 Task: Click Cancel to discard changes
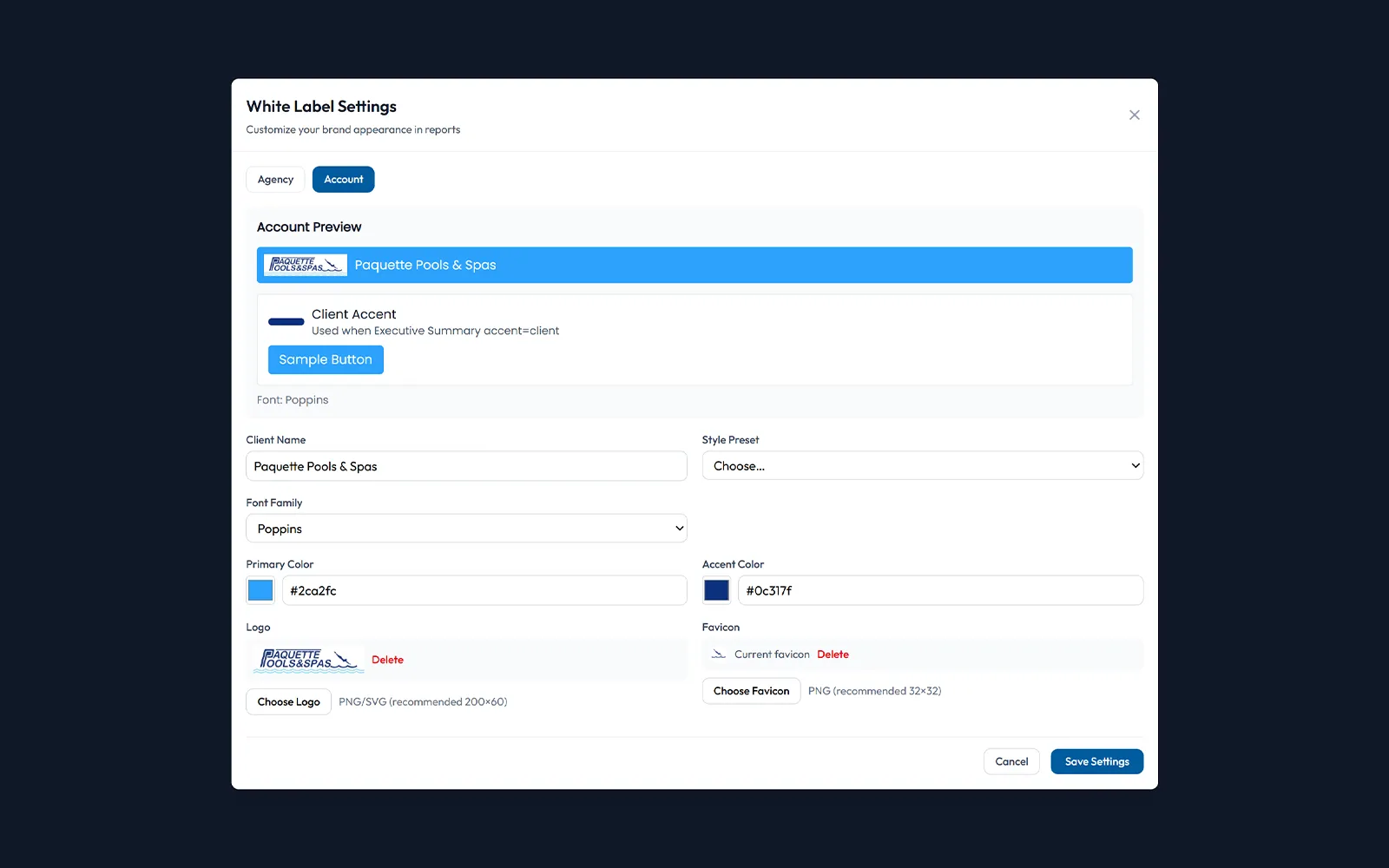pyautogui.click(x=1010, y=761)
